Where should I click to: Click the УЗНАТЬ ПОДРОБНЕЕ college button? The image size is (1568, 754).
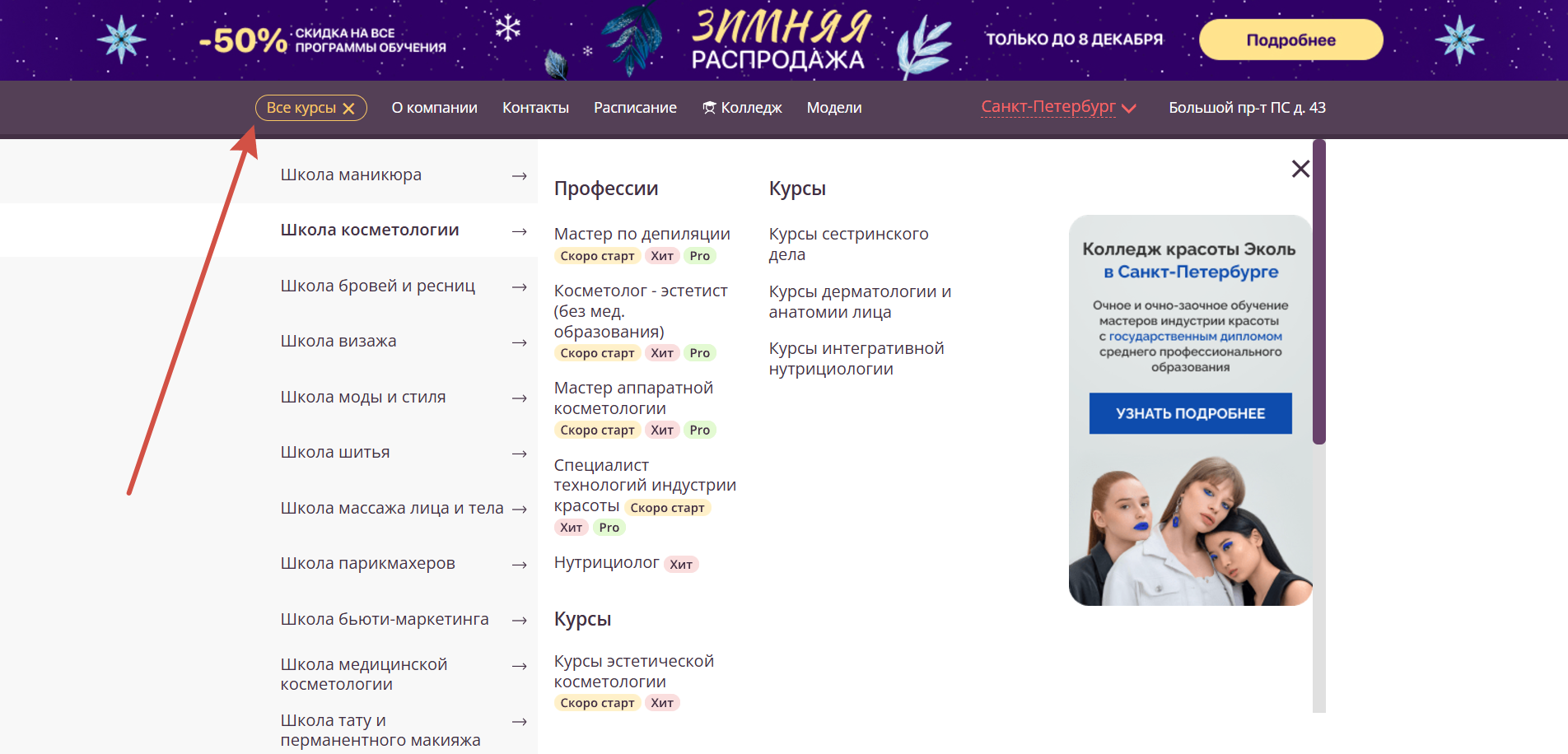click(1190, 413)
